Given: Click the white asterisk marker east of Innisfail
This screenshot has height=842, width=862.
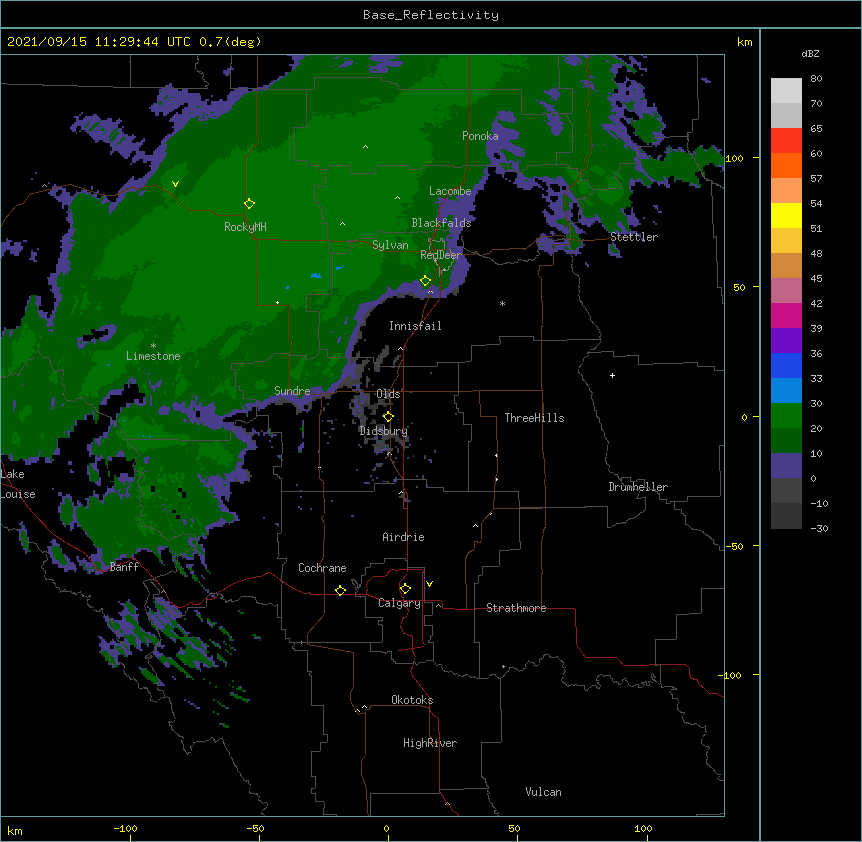Looking at the screenshot, I should click(502, 303).
